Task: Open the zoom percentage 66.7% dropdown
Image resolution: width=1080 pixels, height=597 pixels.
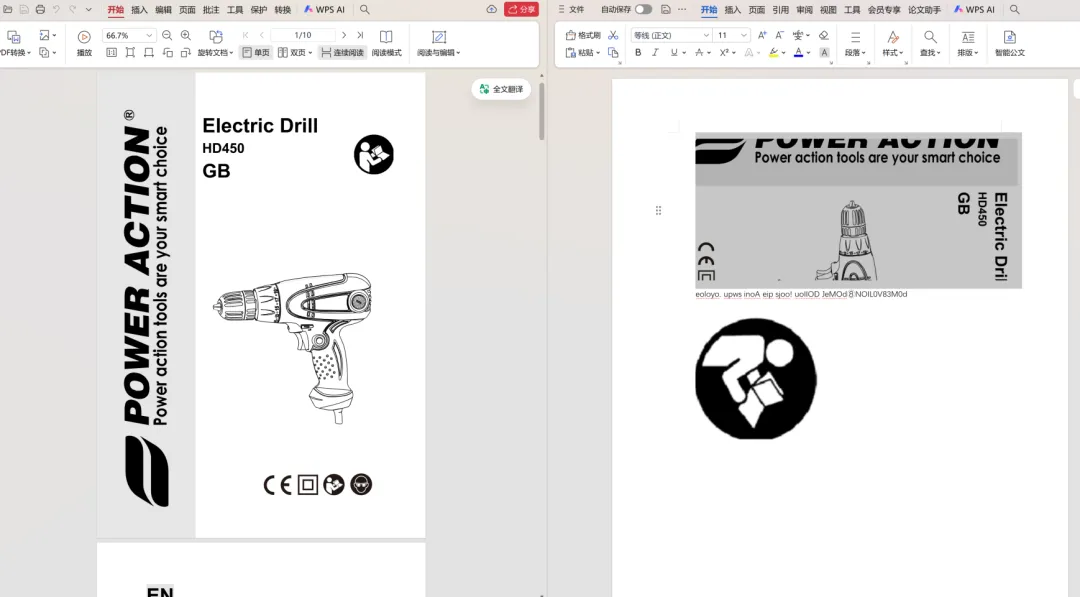Action: click(x=149, y=35)
